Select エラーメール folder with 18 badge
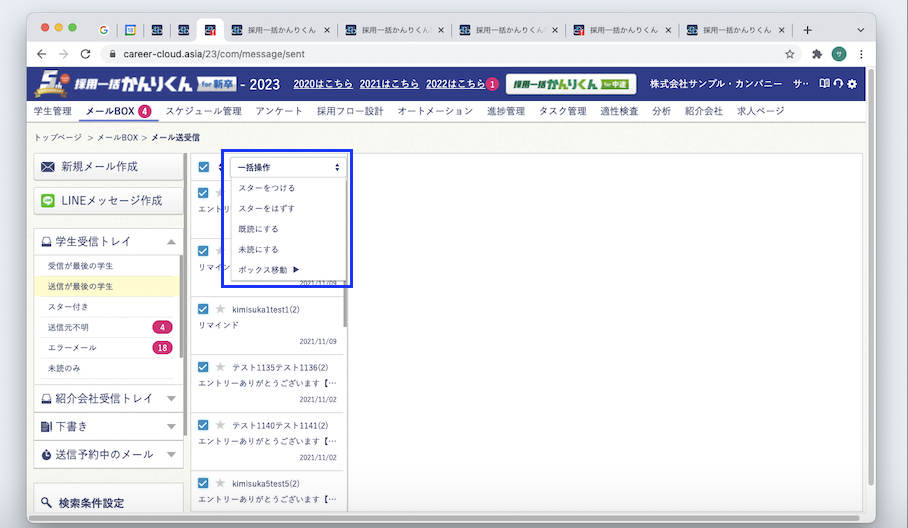Screen dimensions: 908x528 [x=106, y=348]
